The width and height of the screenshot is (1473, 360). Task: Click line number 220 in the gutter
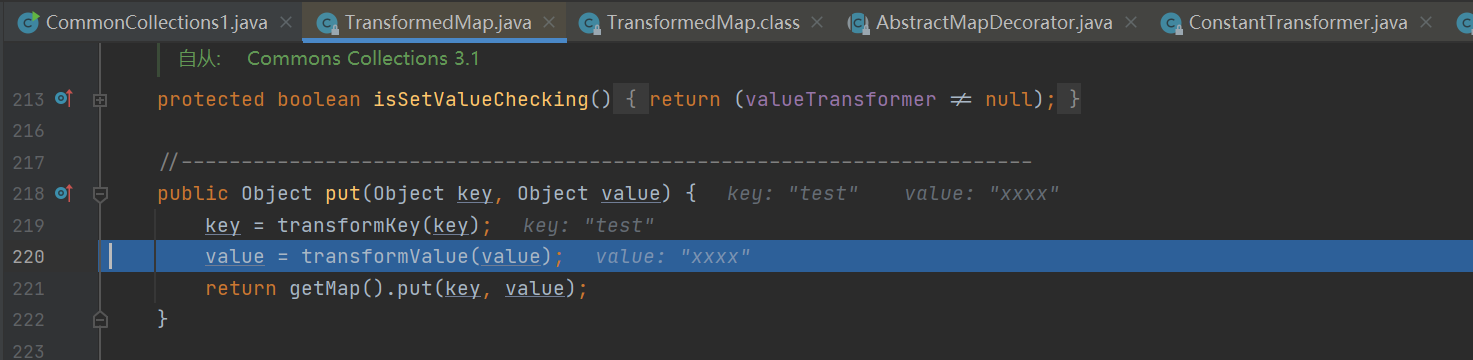(x=28, y=257)
